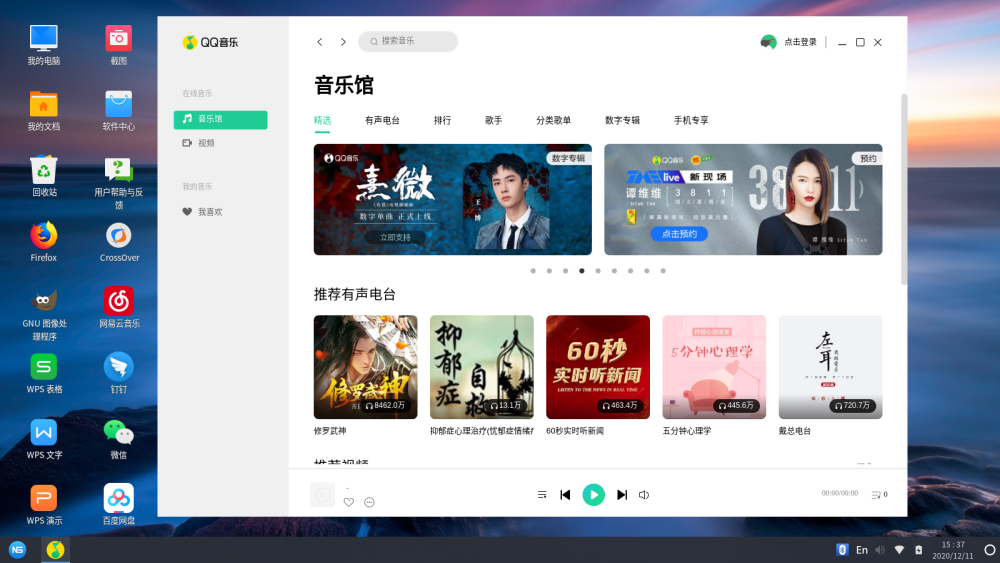Launch WPS 表格 from the desktop
This screenshot has width=1000, height=563.
(x=43, y=373)
